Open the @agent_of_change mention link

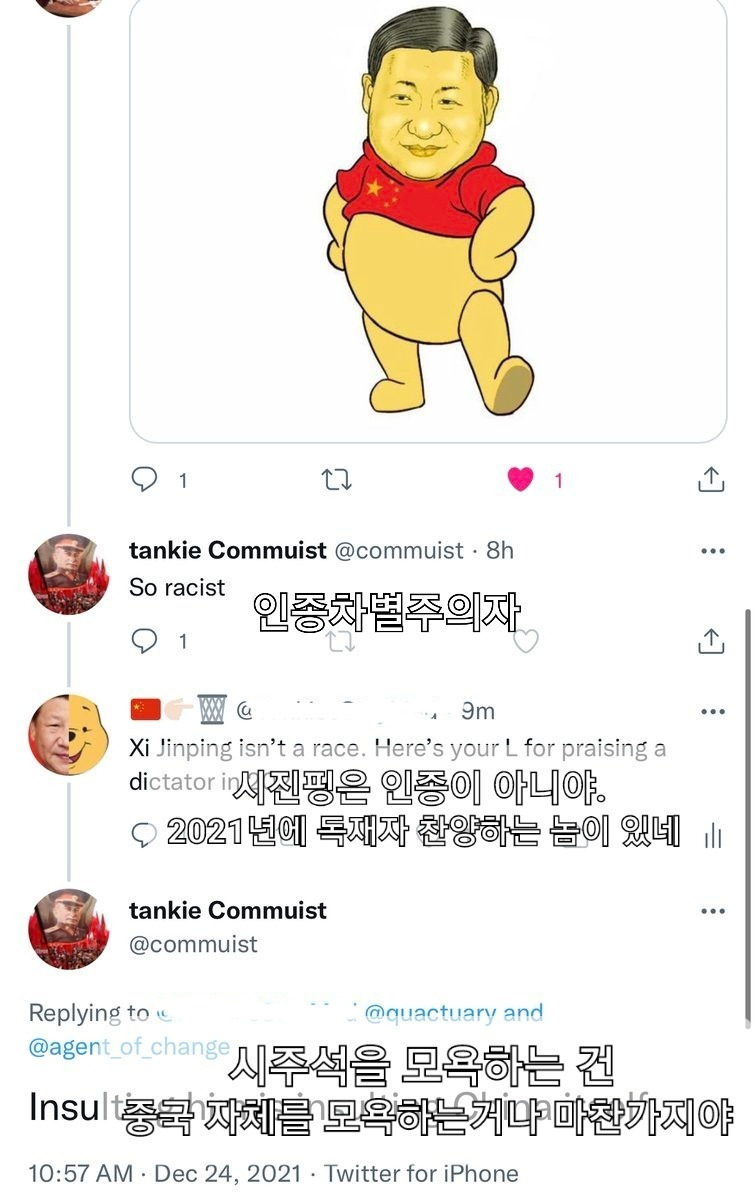[128, 1047]
